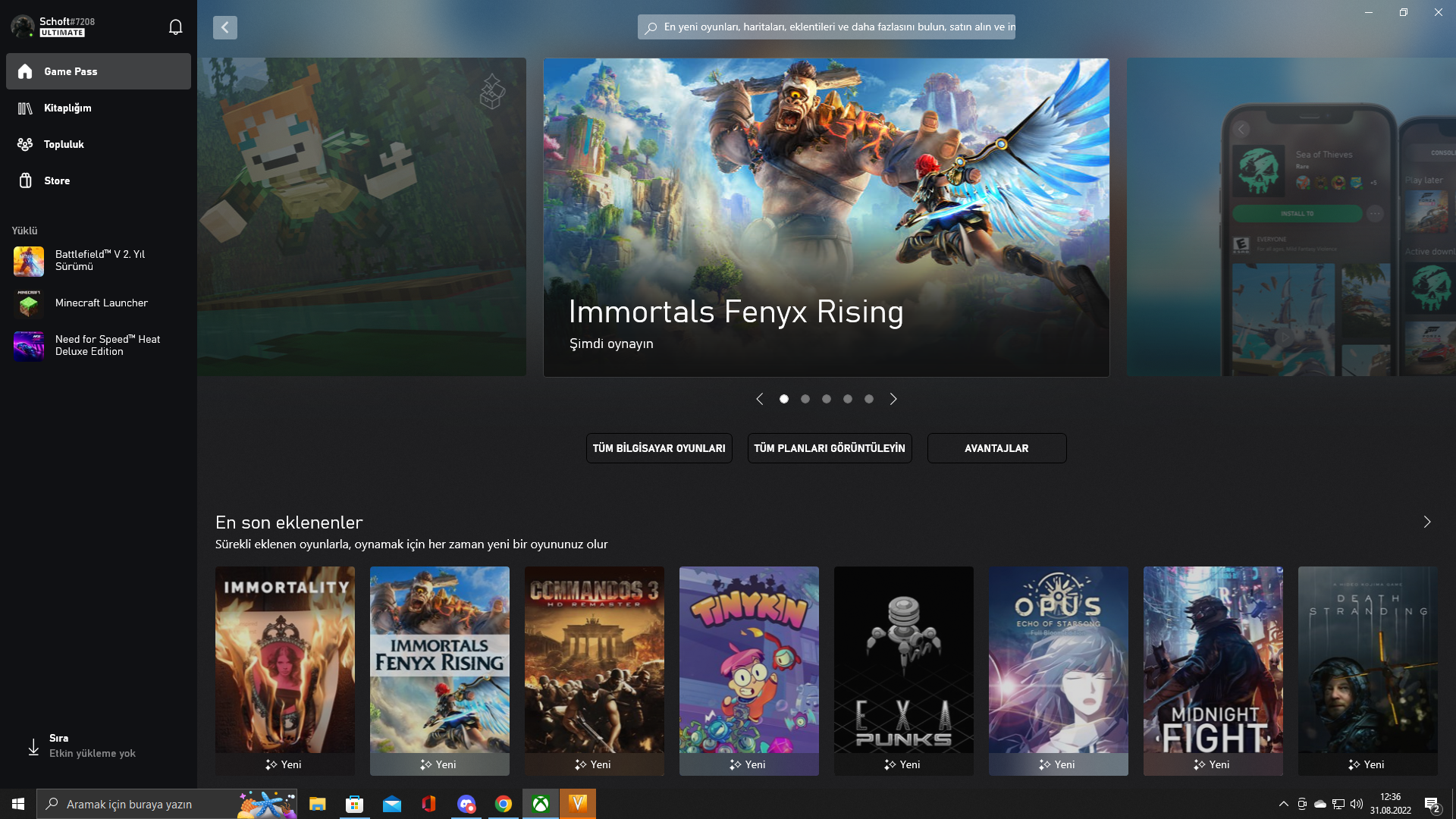
Task: Click the game search field
Action: coord(827,27)
